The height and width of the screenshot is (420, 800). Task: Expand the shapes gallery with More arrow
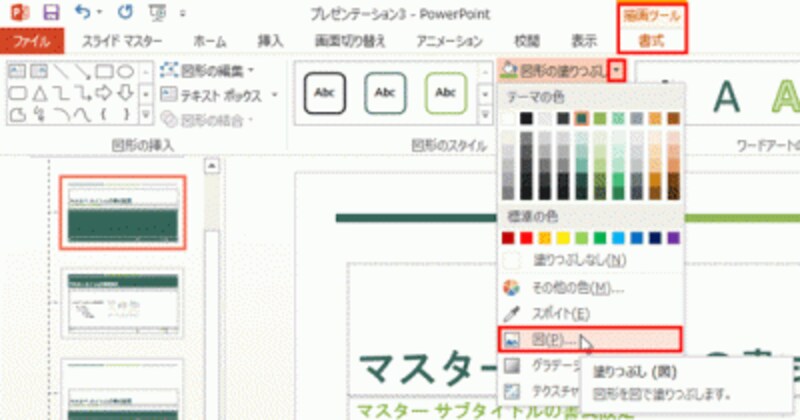pos(146,116)
